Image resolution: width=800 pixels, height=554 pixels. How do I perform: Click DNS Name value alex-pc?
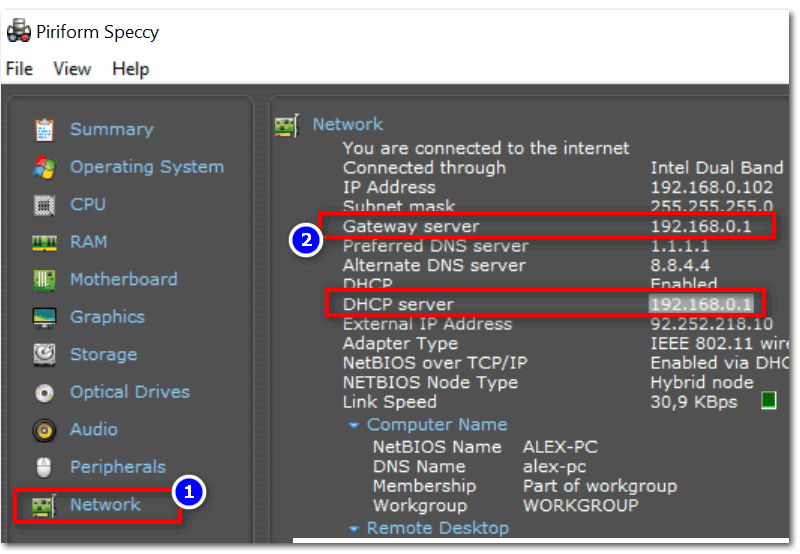[x=555, y=467]
